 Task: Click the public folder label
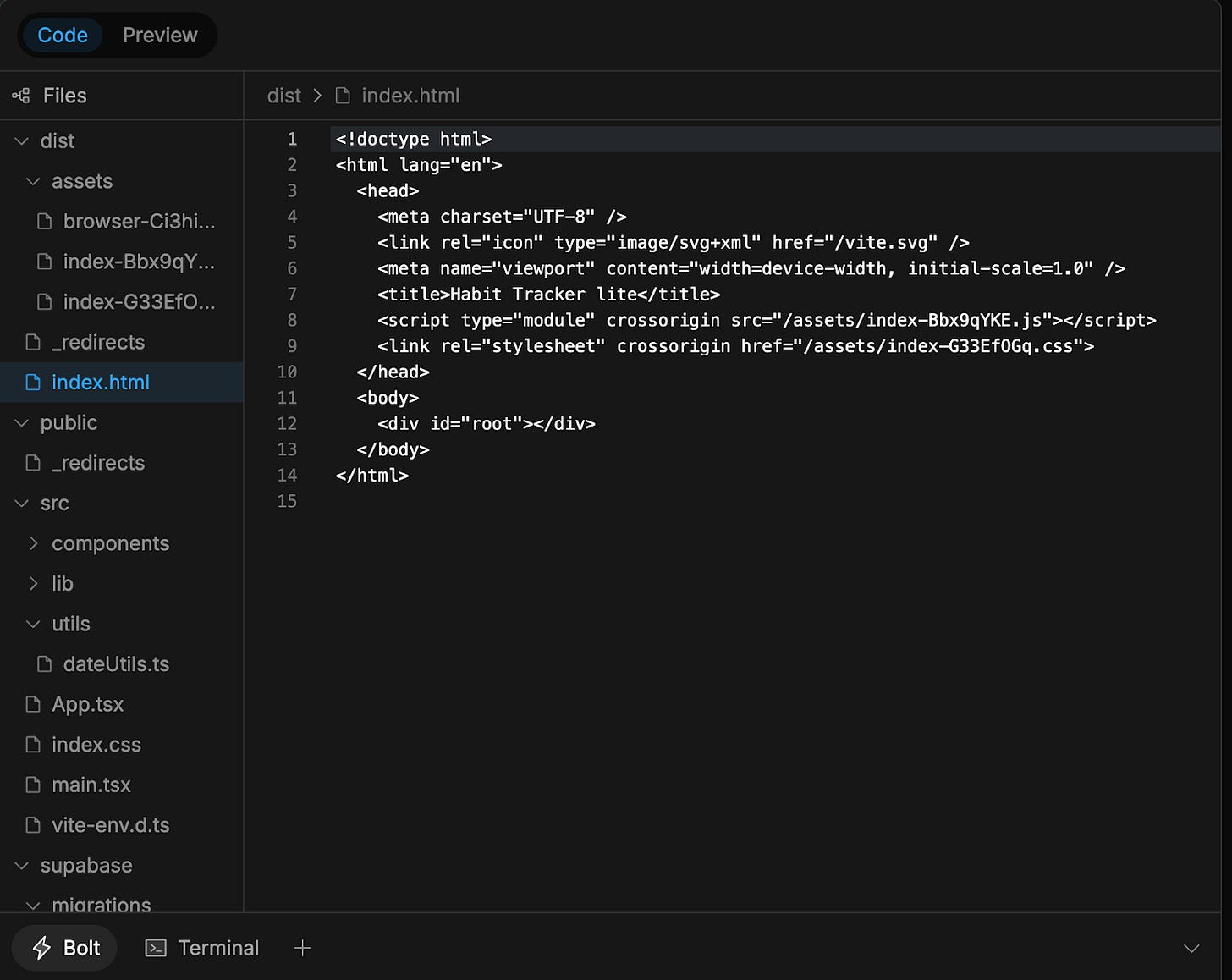[69, 422]
